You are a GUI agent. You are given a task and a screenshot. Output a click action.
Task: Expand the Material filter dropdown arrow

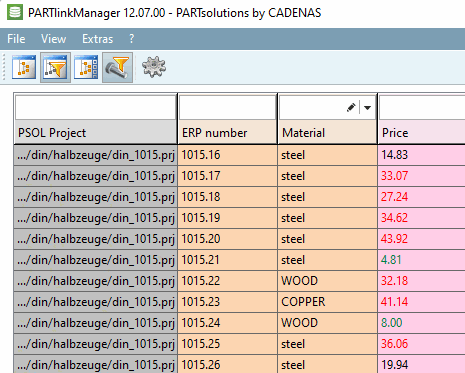pos(367,108)
